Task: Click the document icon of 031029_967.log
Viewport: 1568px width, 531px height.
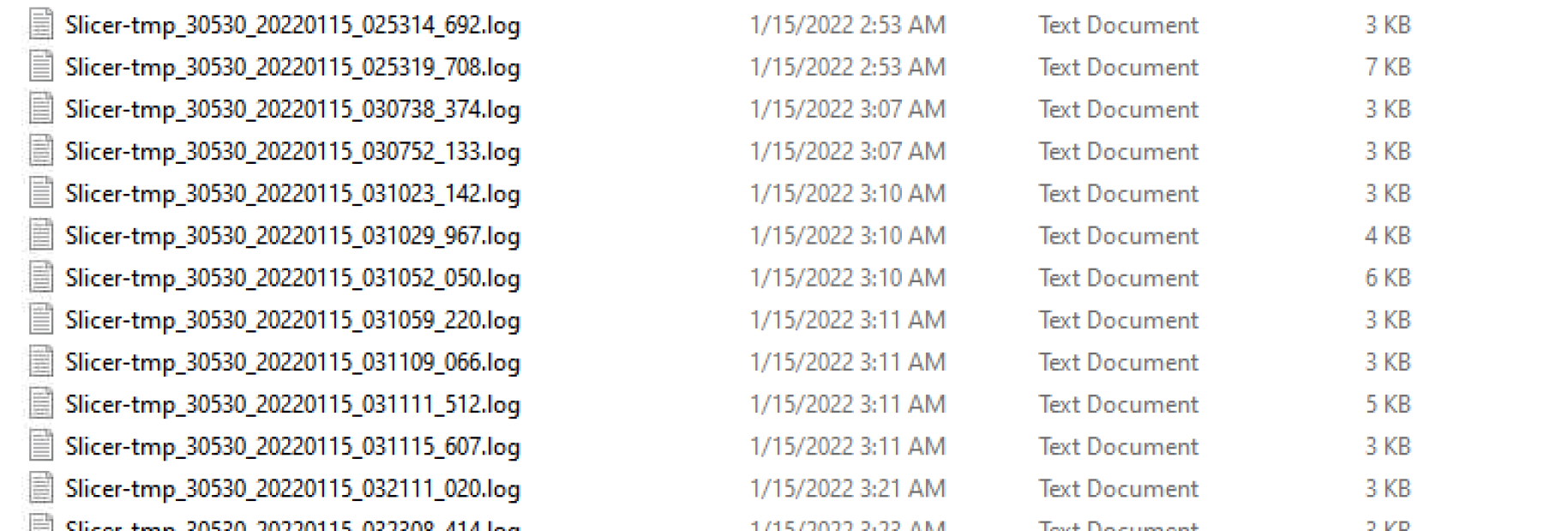Action: [x=41, y=234]
